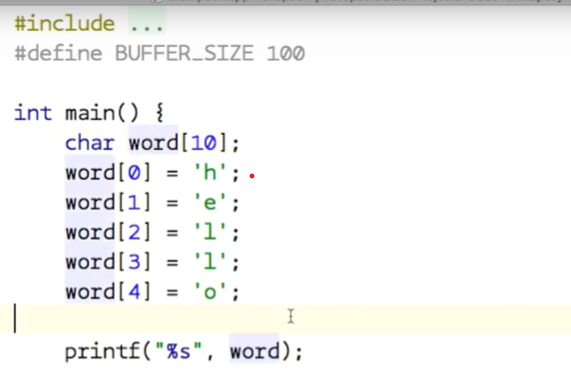This screenshot has height=382, width=571.
Task: Click the line word[2] = 'l';
Action: [x=152, y=232]
